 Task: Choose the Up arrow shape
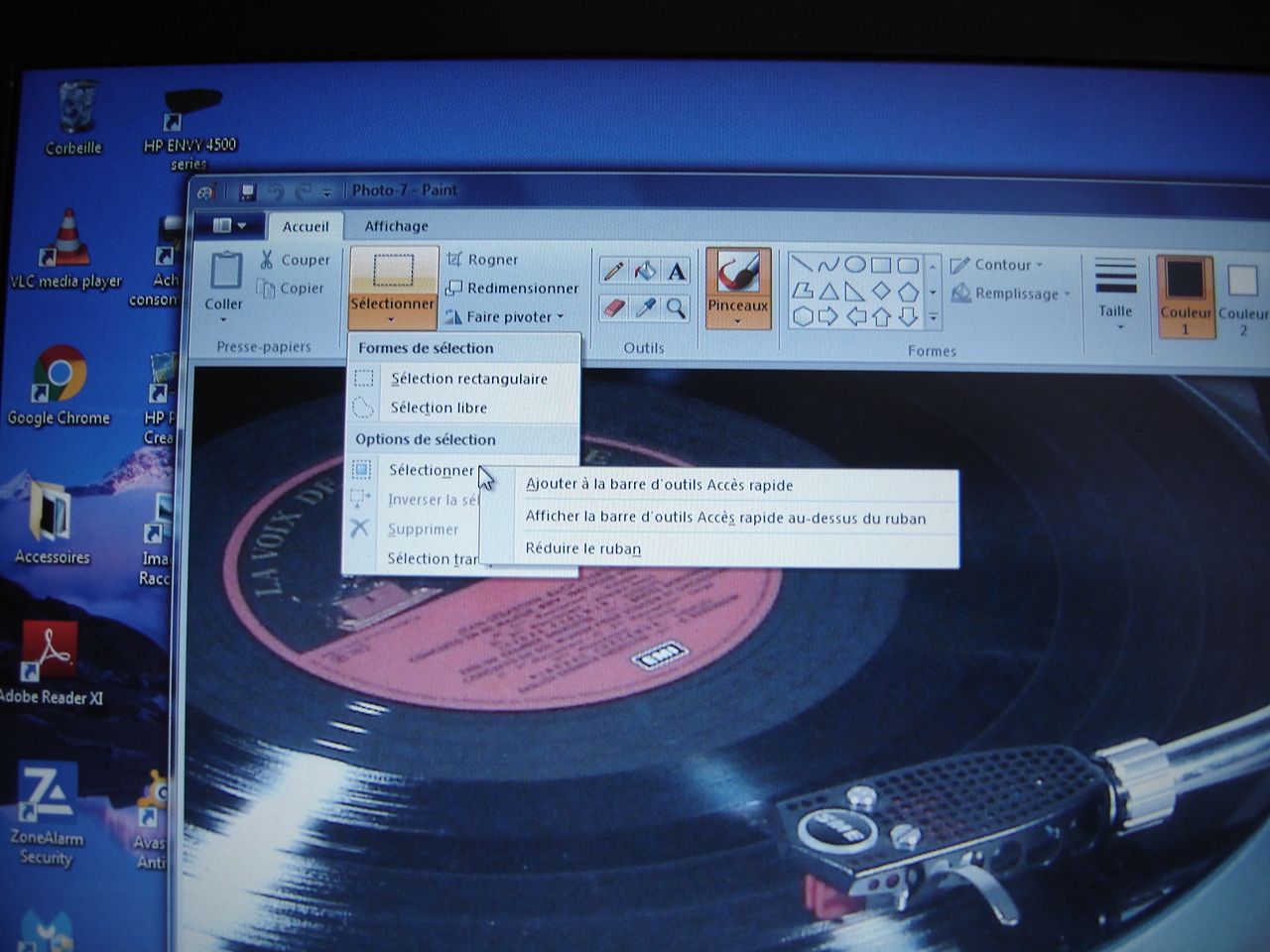pyautogui.click(x=881, y=317)
